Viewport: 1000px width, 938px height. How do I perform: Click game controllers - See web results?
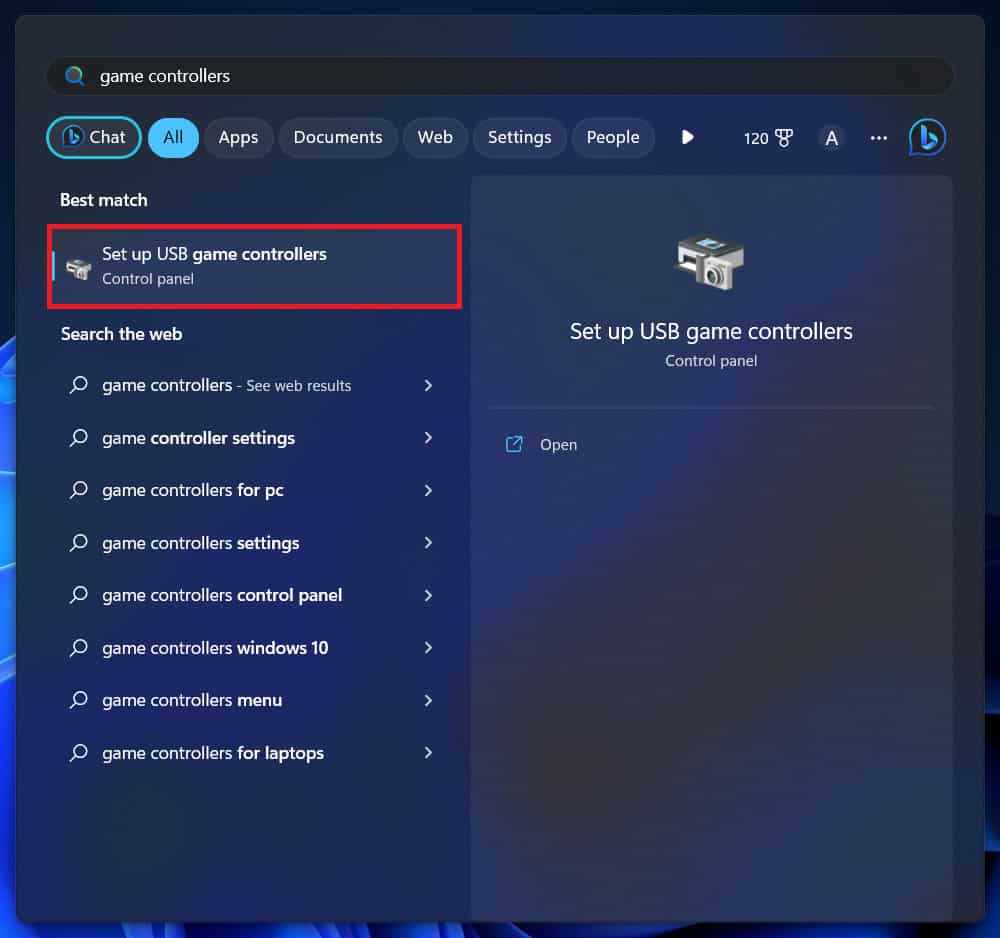click(226, 385)
